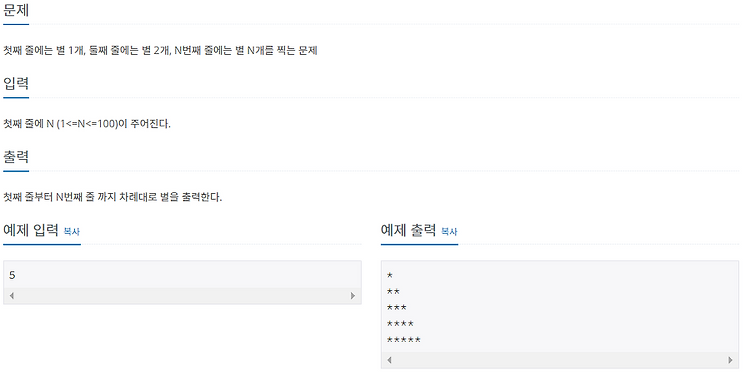Screen dimensions: 750x381
Task: Click the output description sentence under 출력
Action: (112, 197)
